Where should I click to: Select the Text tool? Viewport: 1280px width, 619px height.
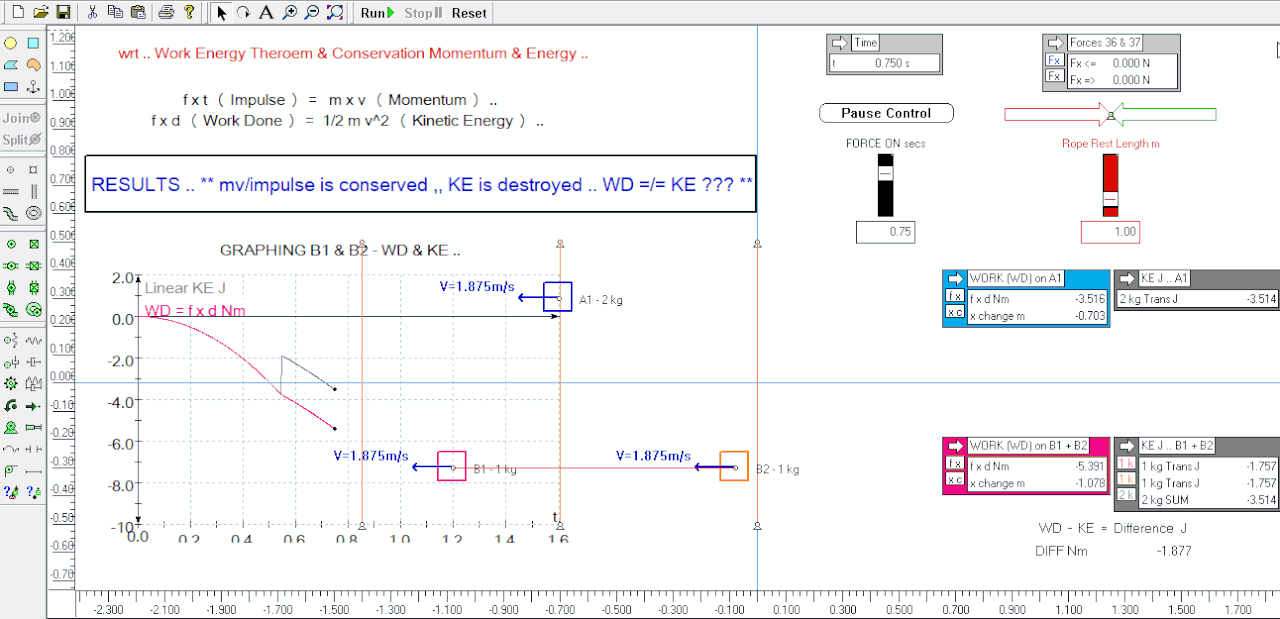point(266,12)
